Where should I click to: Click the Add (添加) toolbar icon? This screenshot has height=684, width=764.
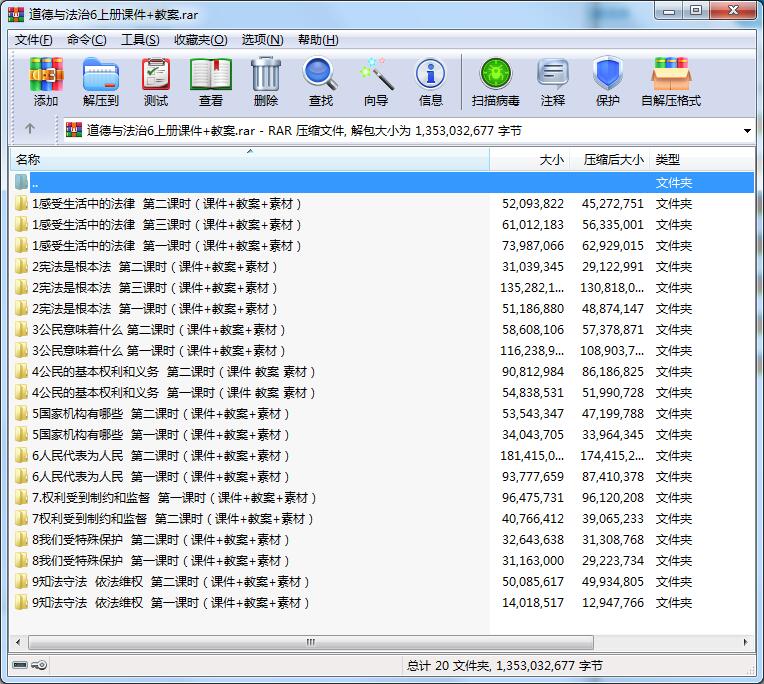pyautogui.click(x=46, y=81)
